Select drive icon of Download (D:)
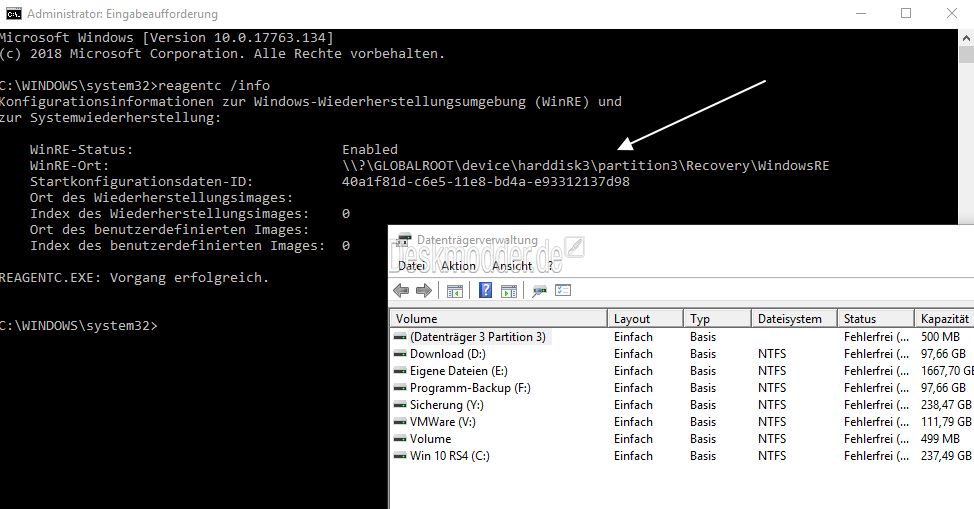The height and width of the screenshot is (509, 974). [x=400, y=354]
